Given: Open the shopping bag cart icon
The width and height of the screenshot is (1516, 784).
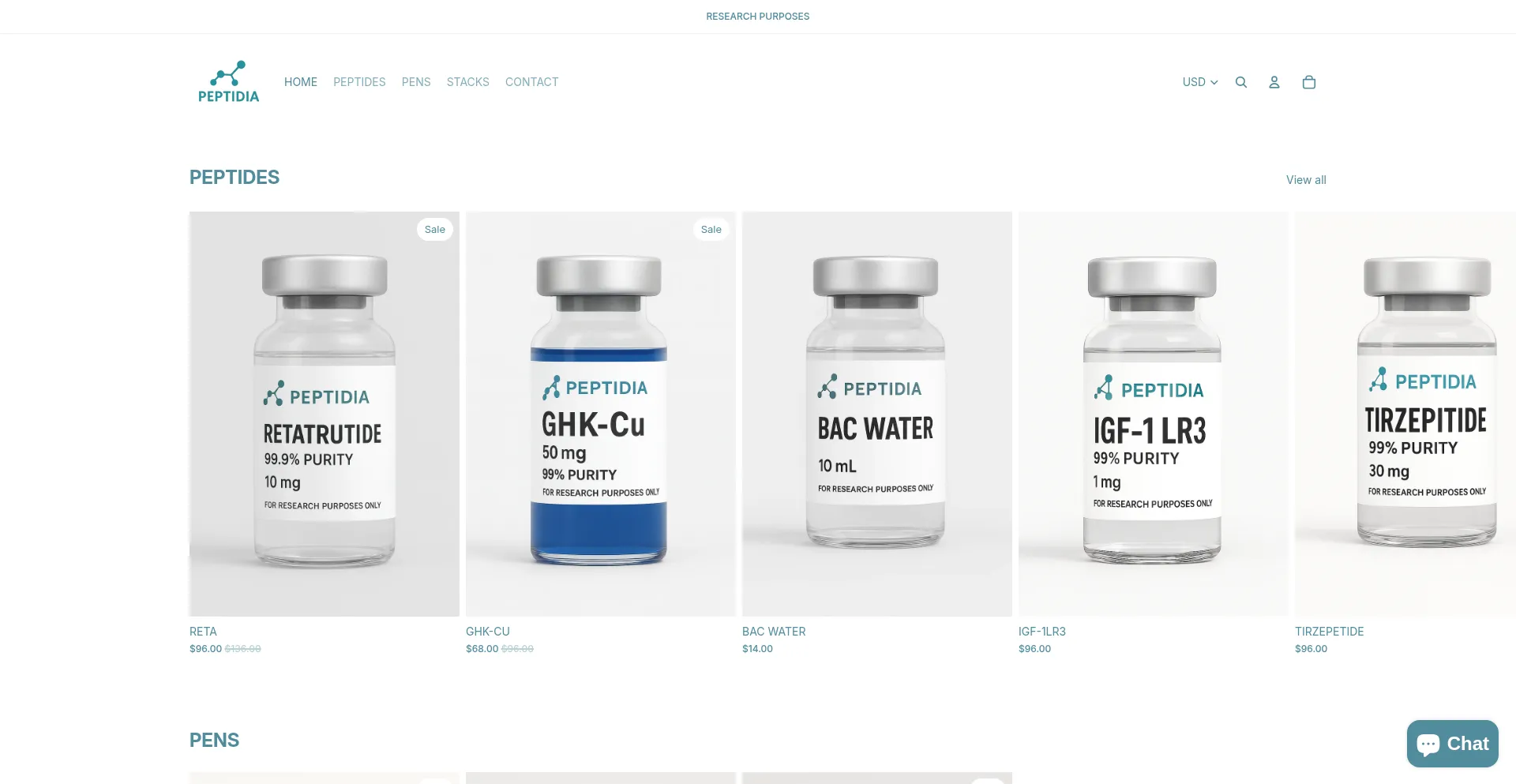Looking at the screenshot, I should 1309,82.
